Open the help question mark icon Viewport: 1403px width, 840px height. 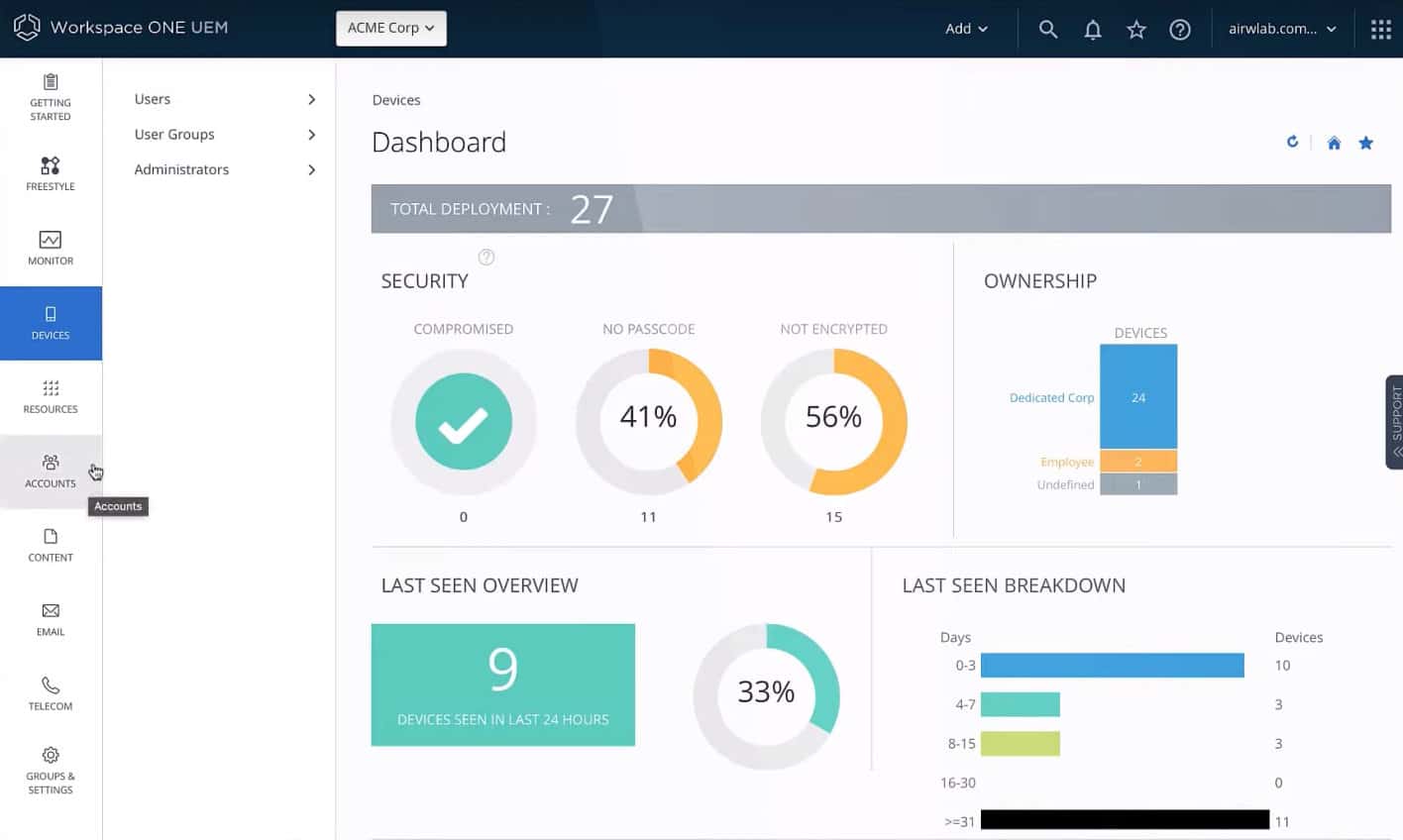tap(1180, 29)
